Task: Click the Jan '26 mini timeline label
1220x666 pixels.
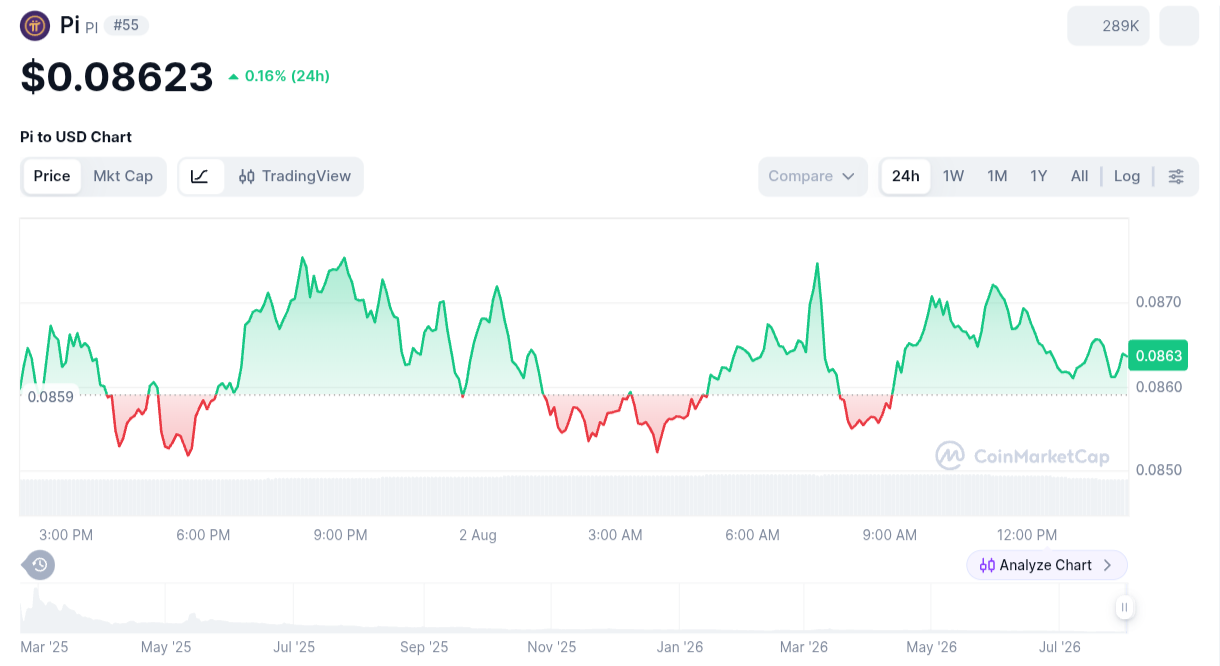Action: coord(680,647)
